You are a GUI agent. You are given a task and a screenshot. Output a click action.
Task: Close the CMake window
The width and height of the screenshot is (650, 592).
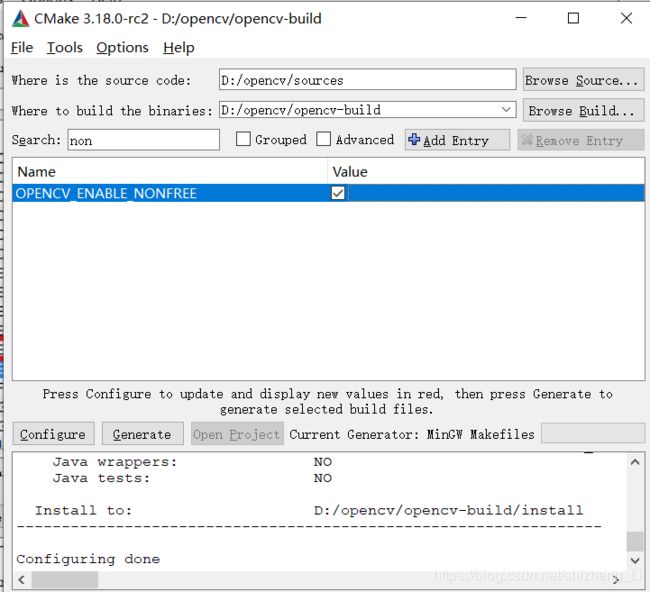point(626,18)
